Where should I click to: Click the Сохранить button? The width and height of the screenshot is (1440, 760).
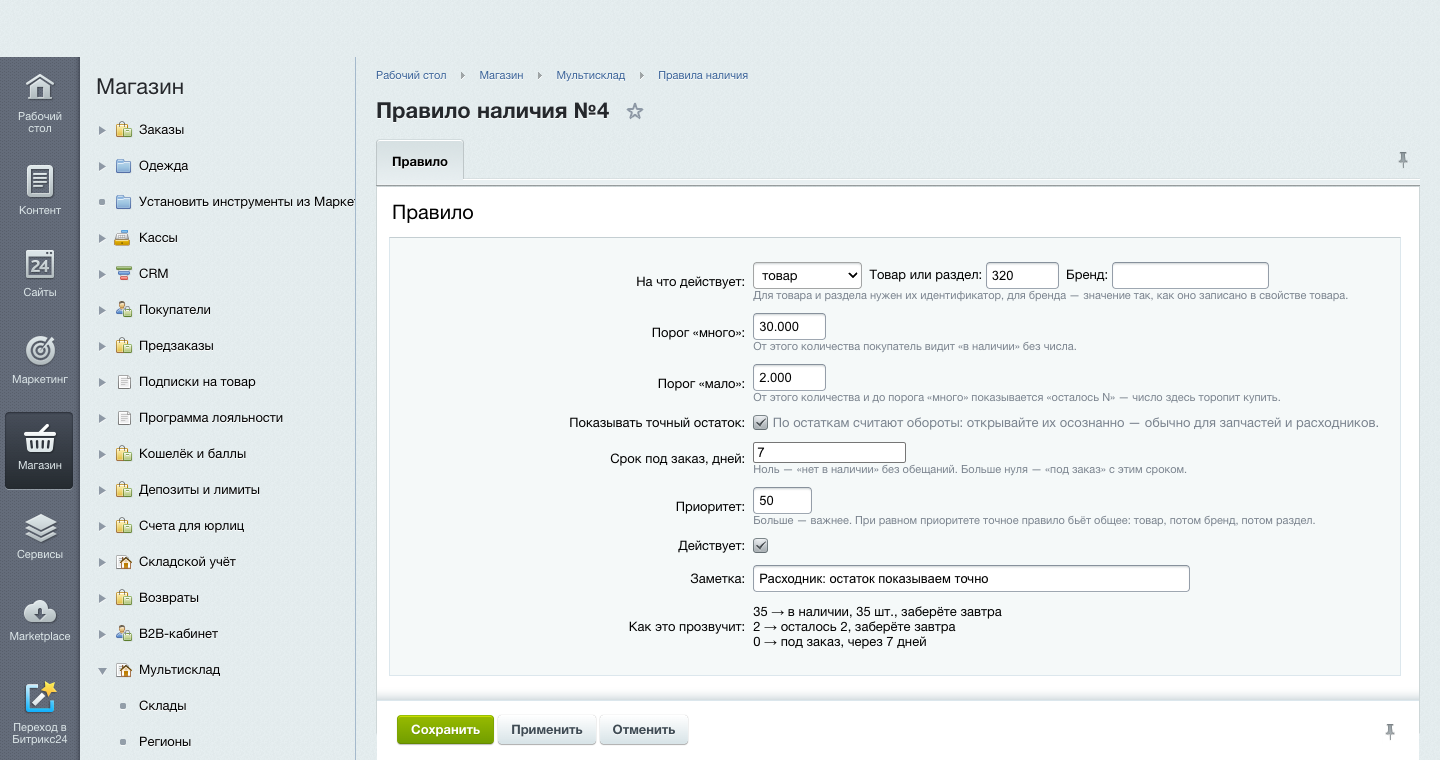pos(446,730)
